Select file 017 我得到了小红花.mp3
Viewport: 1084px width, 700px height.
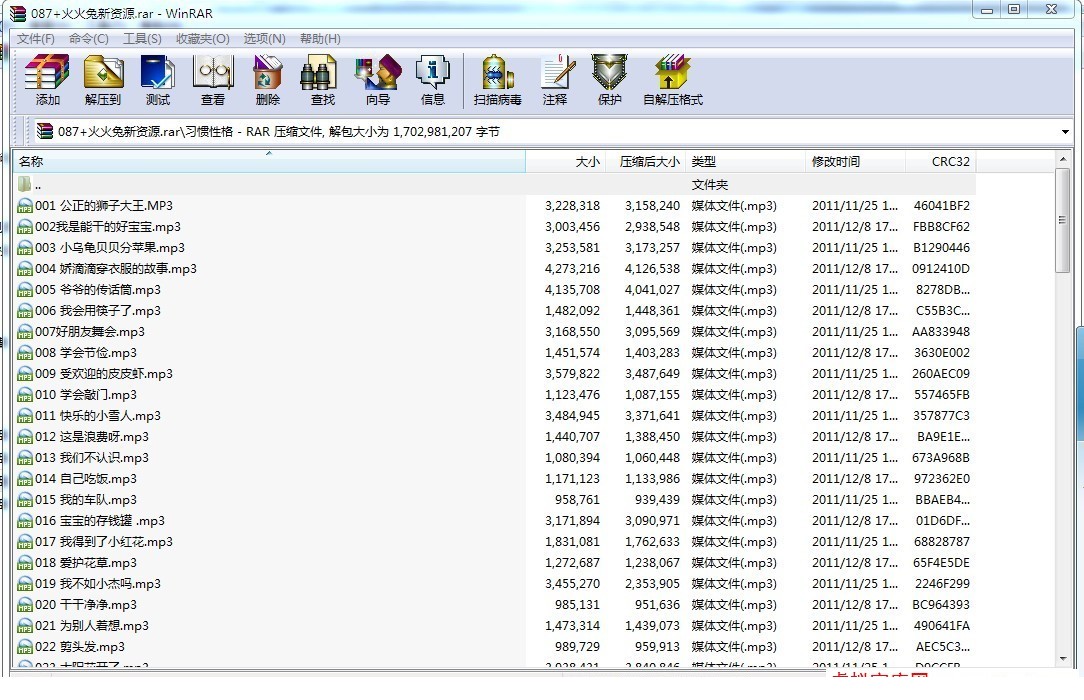[x=104, y=542]
